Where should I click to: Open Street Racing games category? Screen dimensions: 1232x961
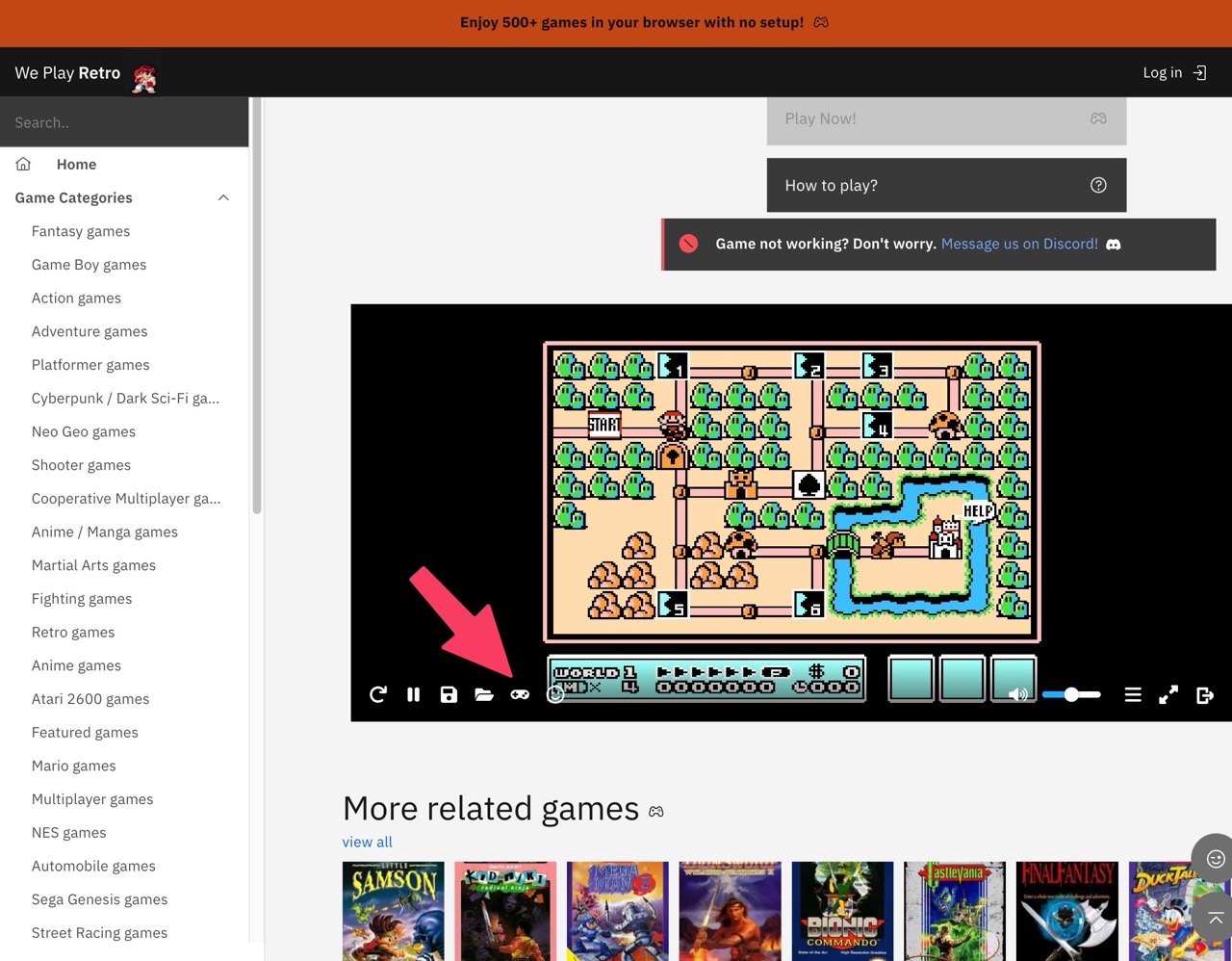(x=99, y=932)
